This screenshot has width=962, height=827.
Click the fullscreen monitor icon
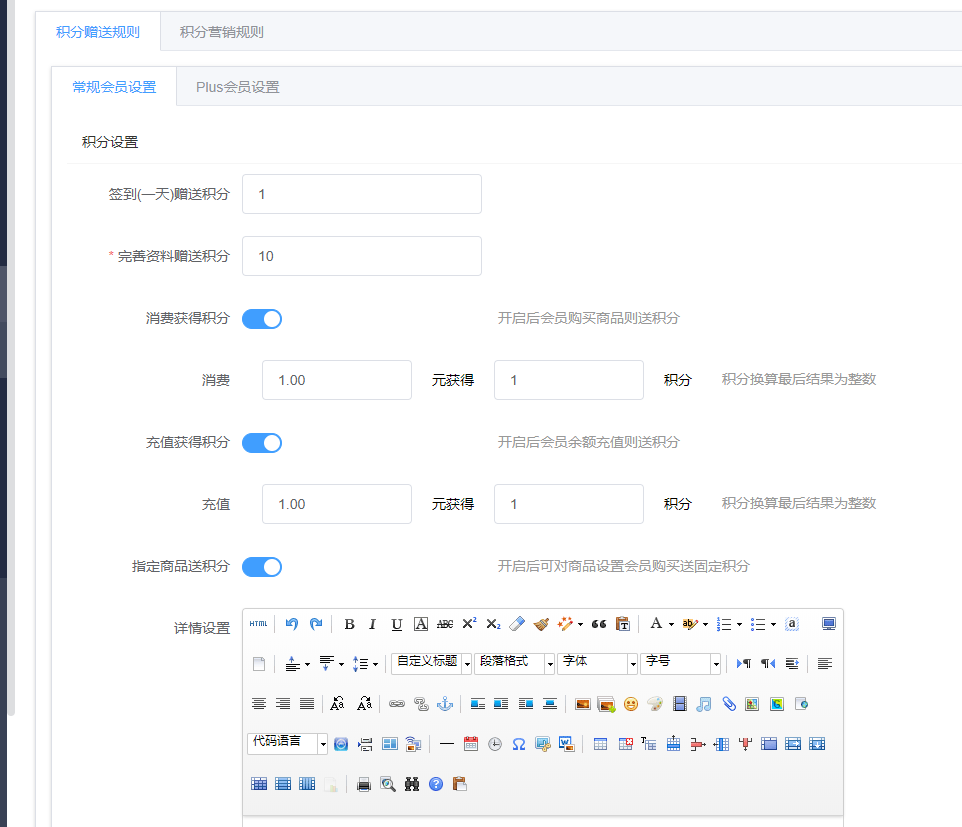point(828,624)
